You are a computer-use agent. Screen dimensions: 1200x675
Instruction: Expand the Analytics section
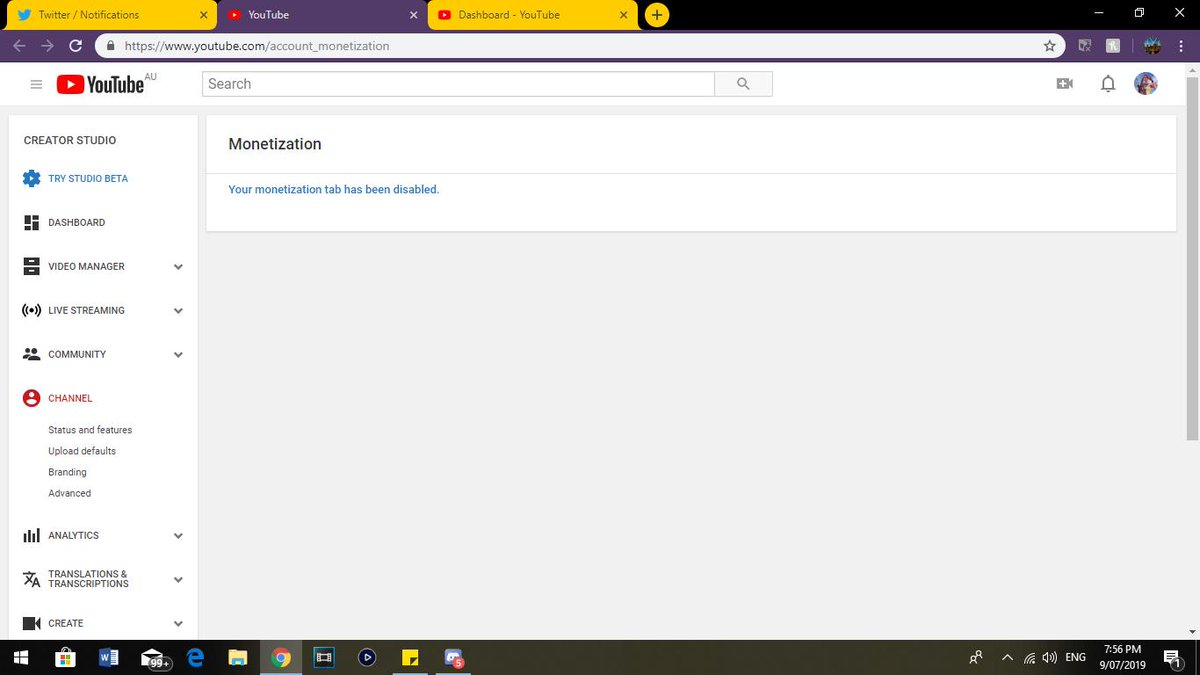click(x=178, y=536)
